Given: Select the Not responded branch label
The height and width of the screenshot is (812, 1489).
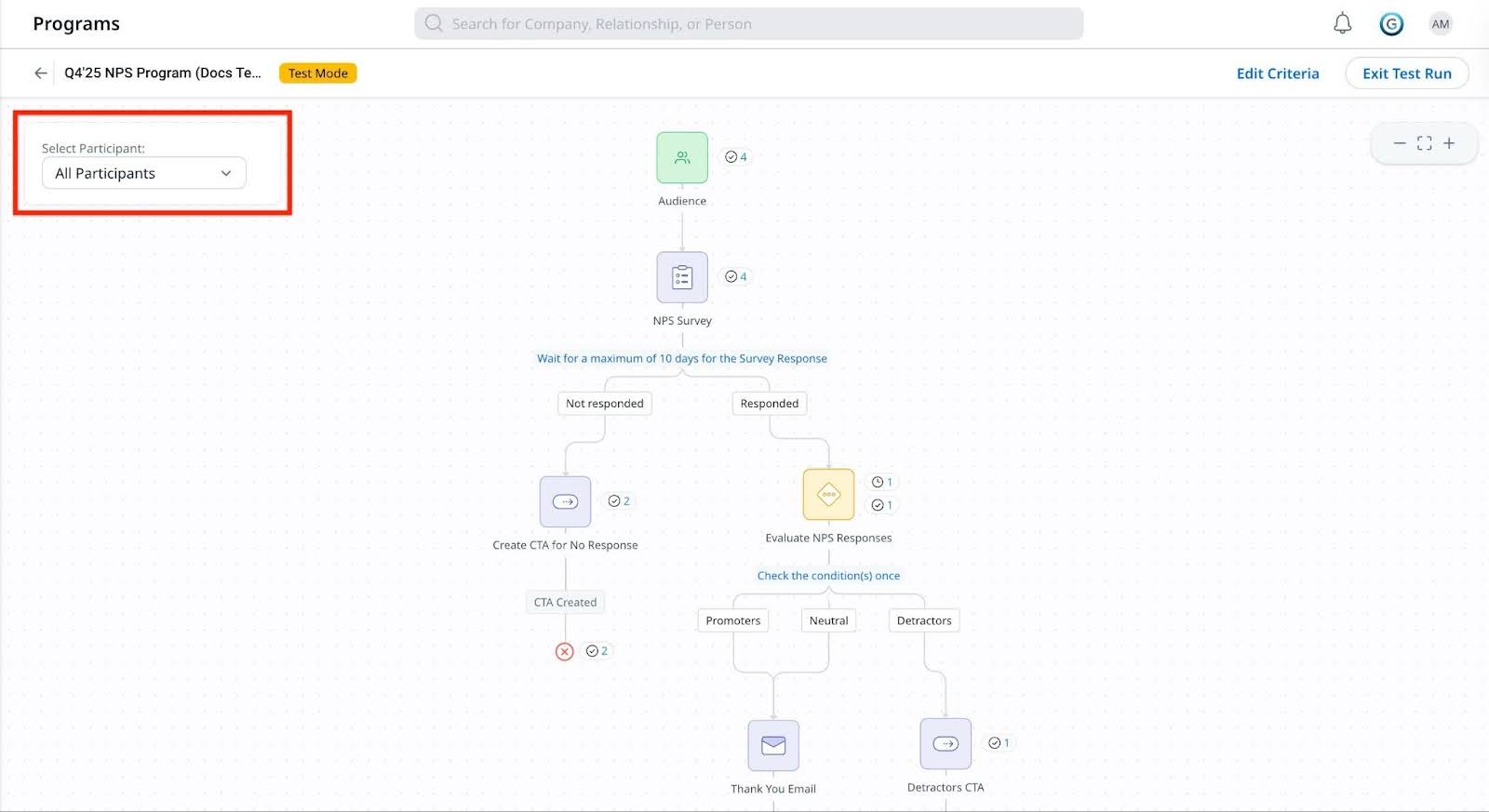Looking at the screenshot, I should [x=604, y=404].
